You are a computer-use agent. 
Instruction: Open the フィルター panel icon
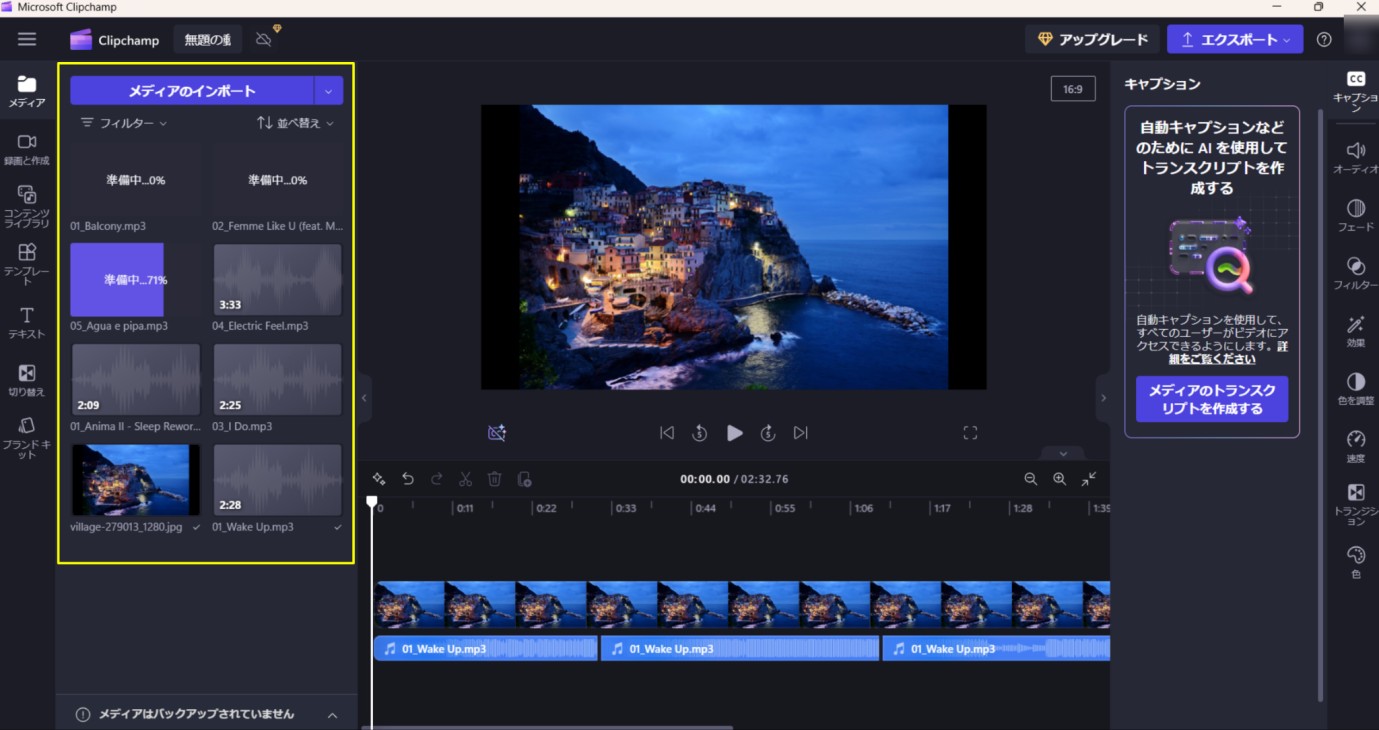pyautogui.click(x=1356, y=273)
